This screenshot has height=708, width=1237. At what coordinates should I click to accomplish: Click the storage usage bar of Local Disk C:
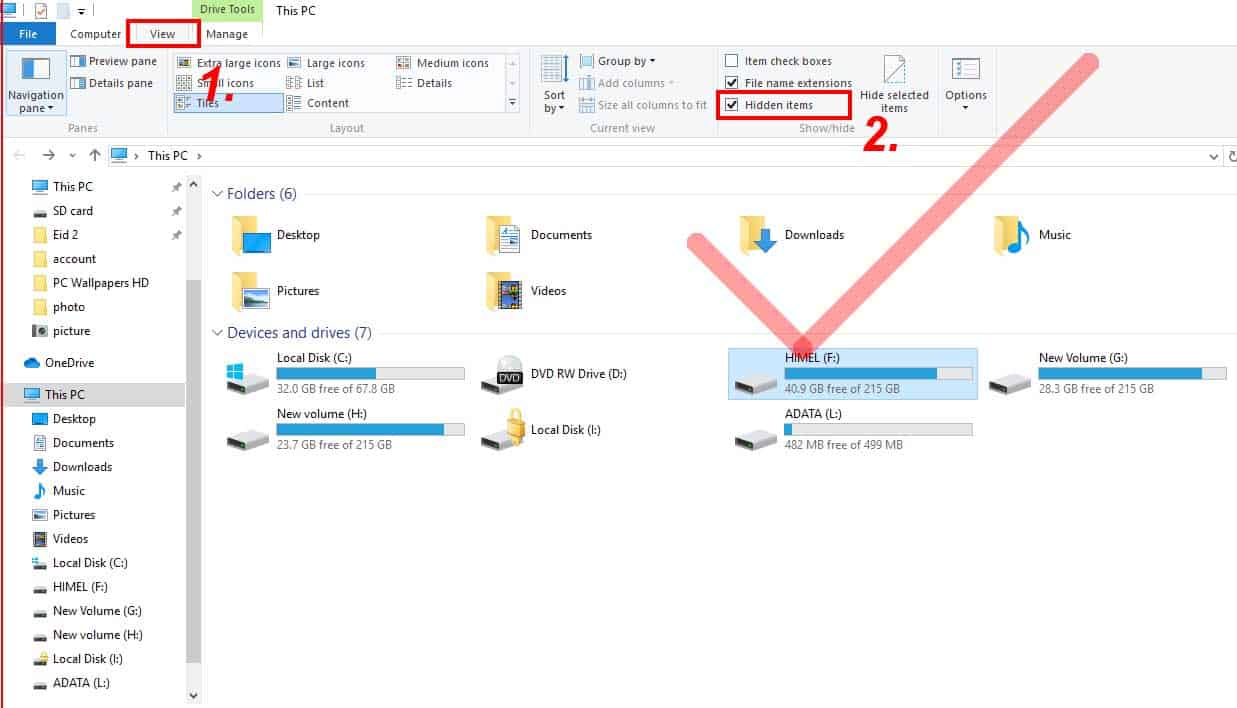pos(370,372)
